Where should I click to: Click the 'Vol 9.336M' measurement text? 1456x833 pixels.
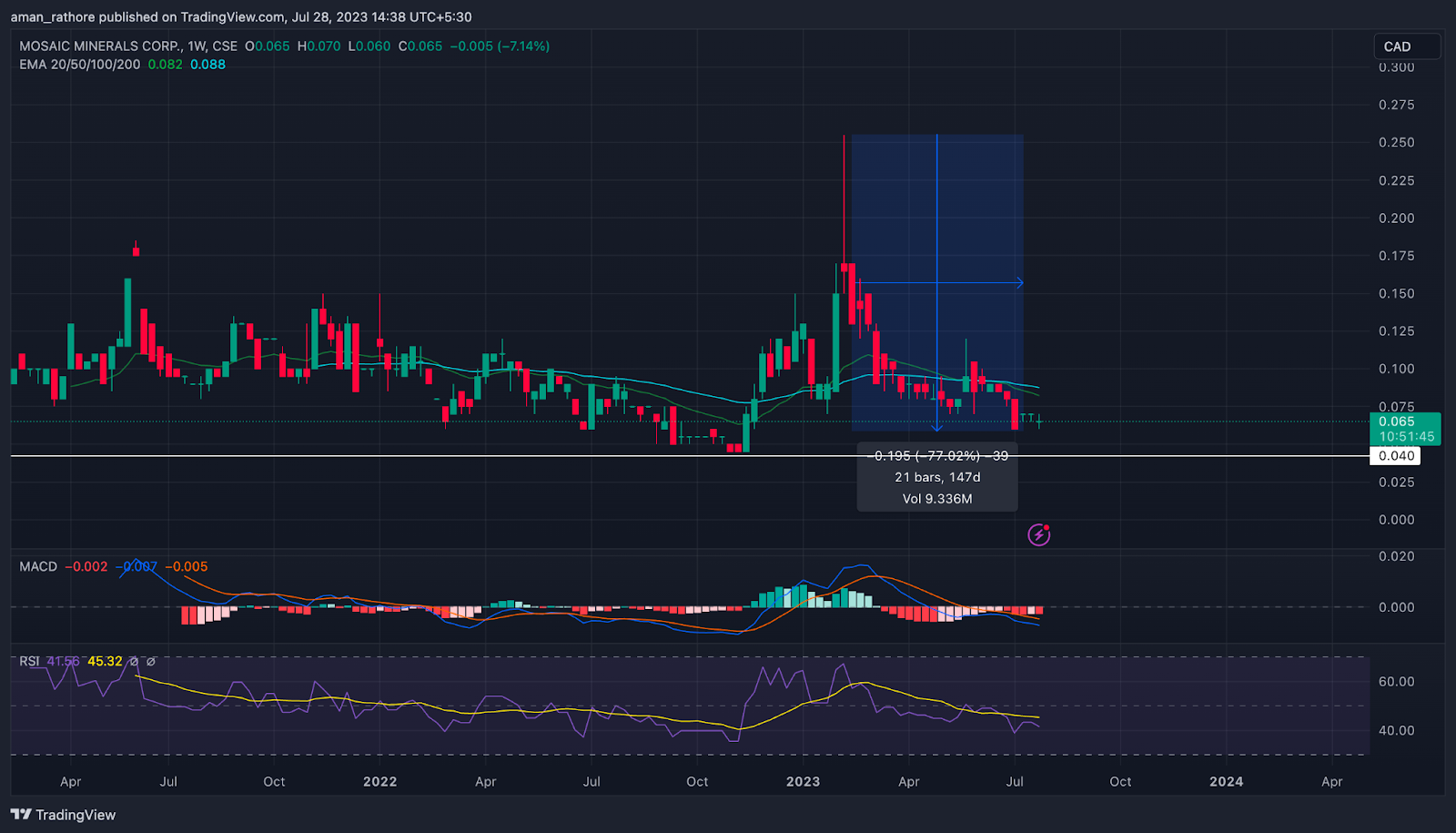coord(937,499)
